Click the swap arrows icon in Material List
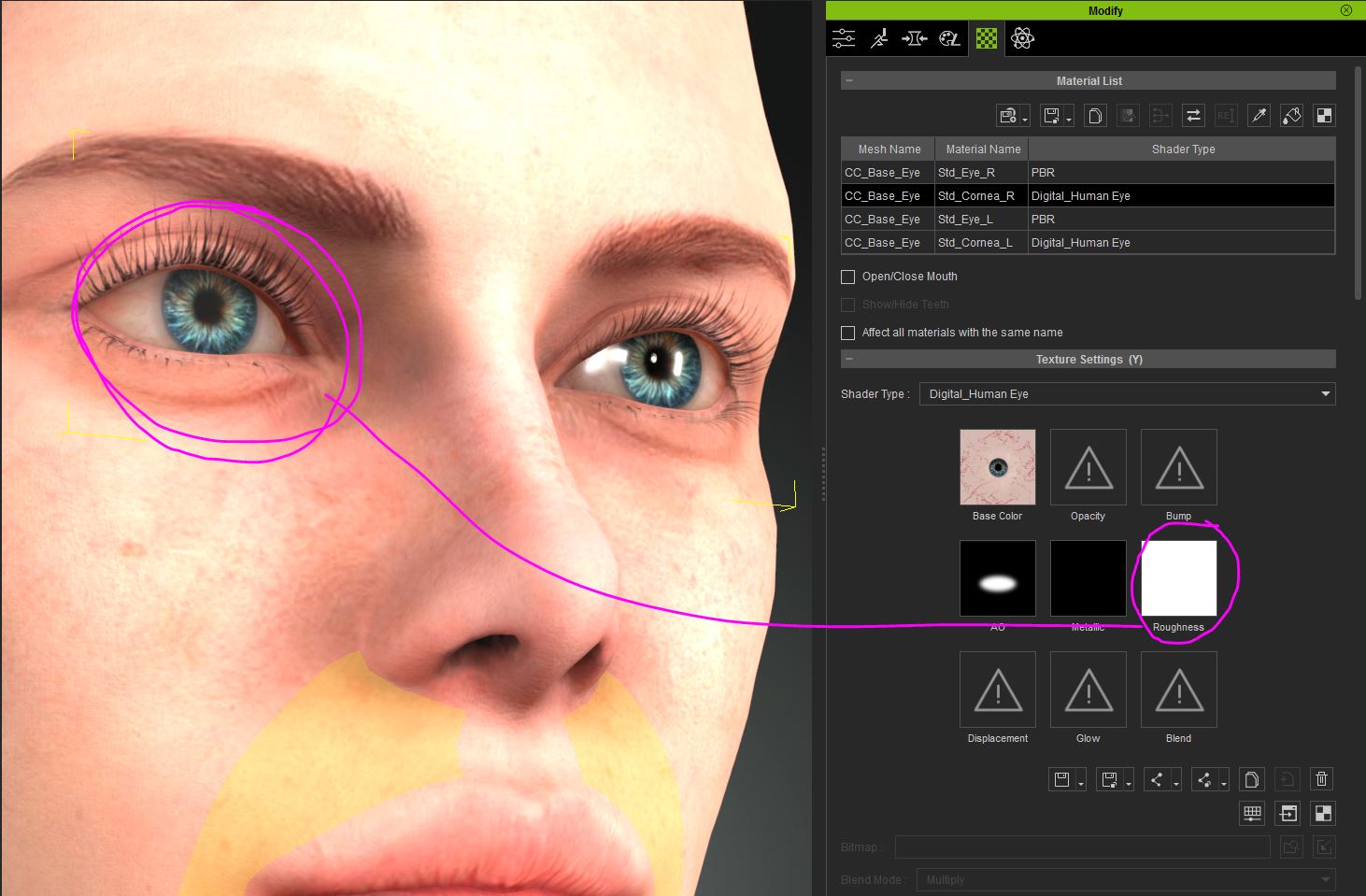Screen dimensions: 1366x896 1193,116
